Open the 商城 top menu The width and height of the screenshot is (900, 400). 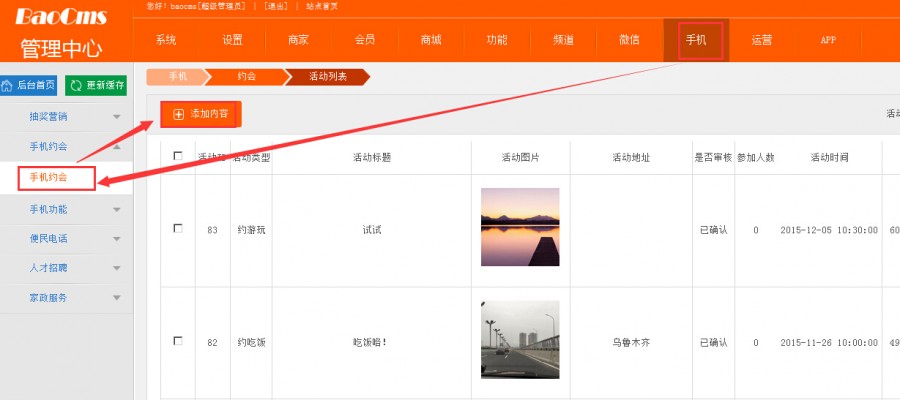coord(431,40)
